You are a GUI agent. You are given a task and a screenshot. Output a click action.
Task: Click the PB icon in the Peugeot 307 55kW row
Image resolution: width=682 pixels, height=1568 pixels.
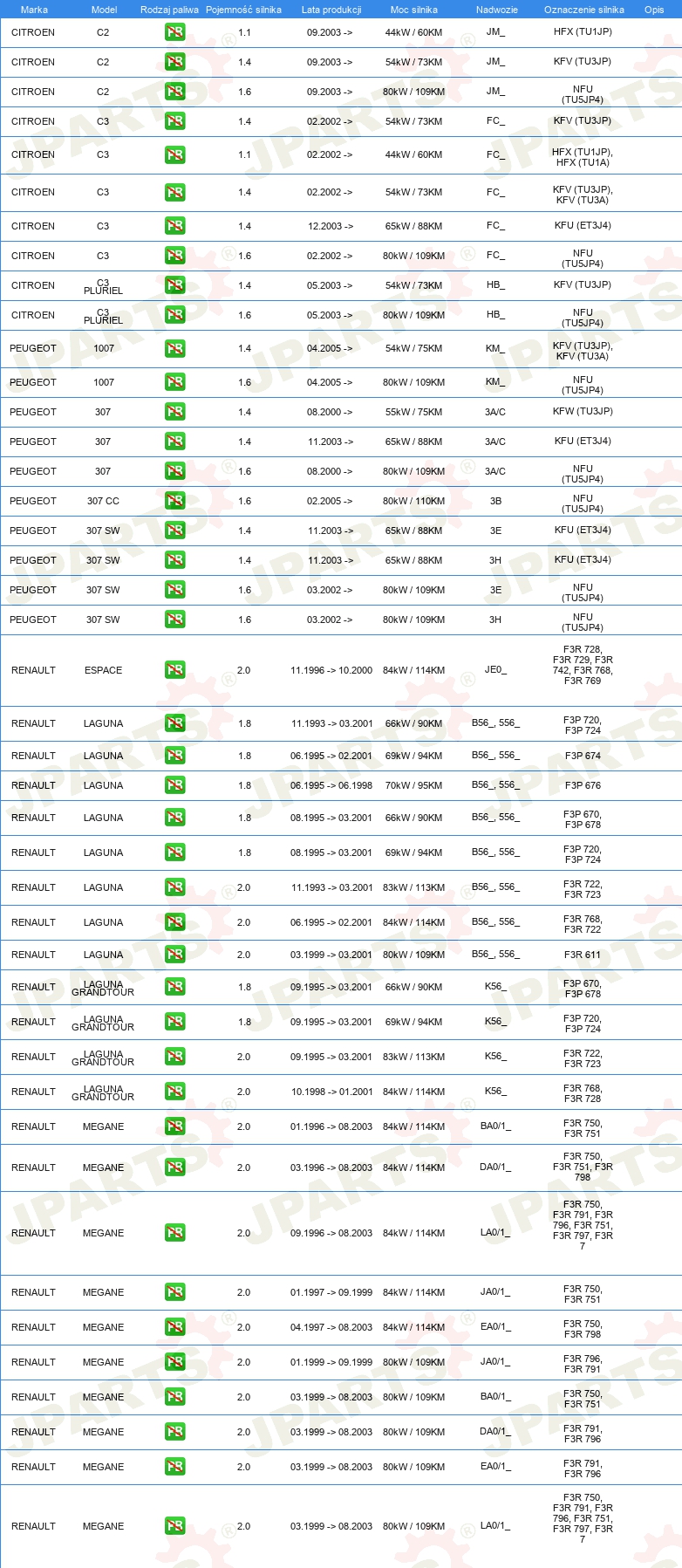174,412
